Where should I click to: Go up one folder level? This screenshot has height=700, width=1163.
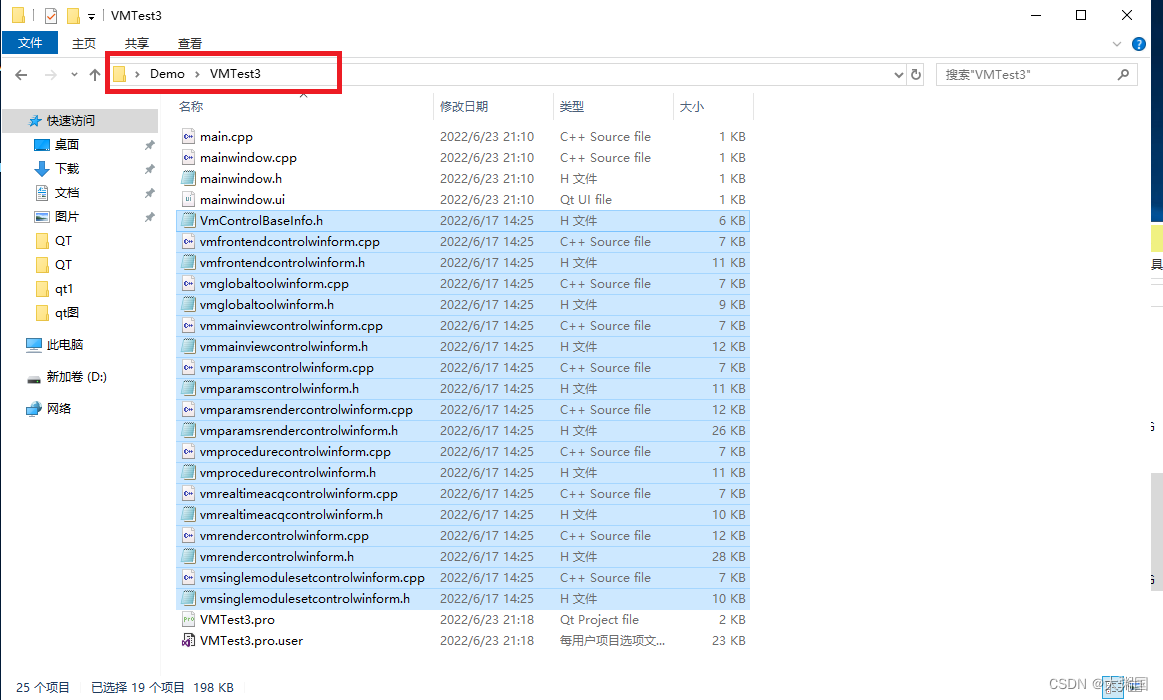click(x=95, y=74)
